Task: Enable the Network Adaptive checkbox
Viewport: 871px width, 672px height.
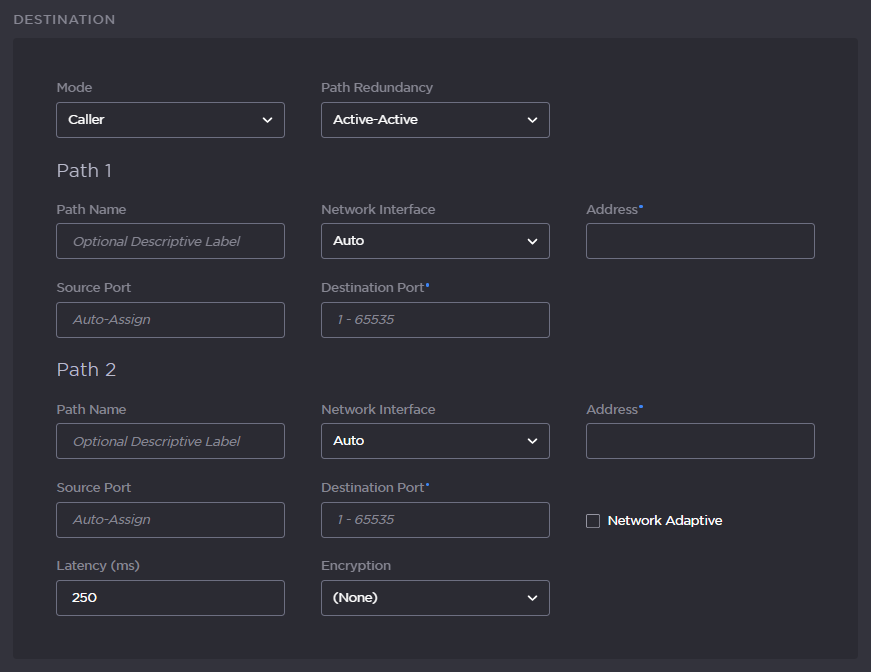Action: click(592, 520)
